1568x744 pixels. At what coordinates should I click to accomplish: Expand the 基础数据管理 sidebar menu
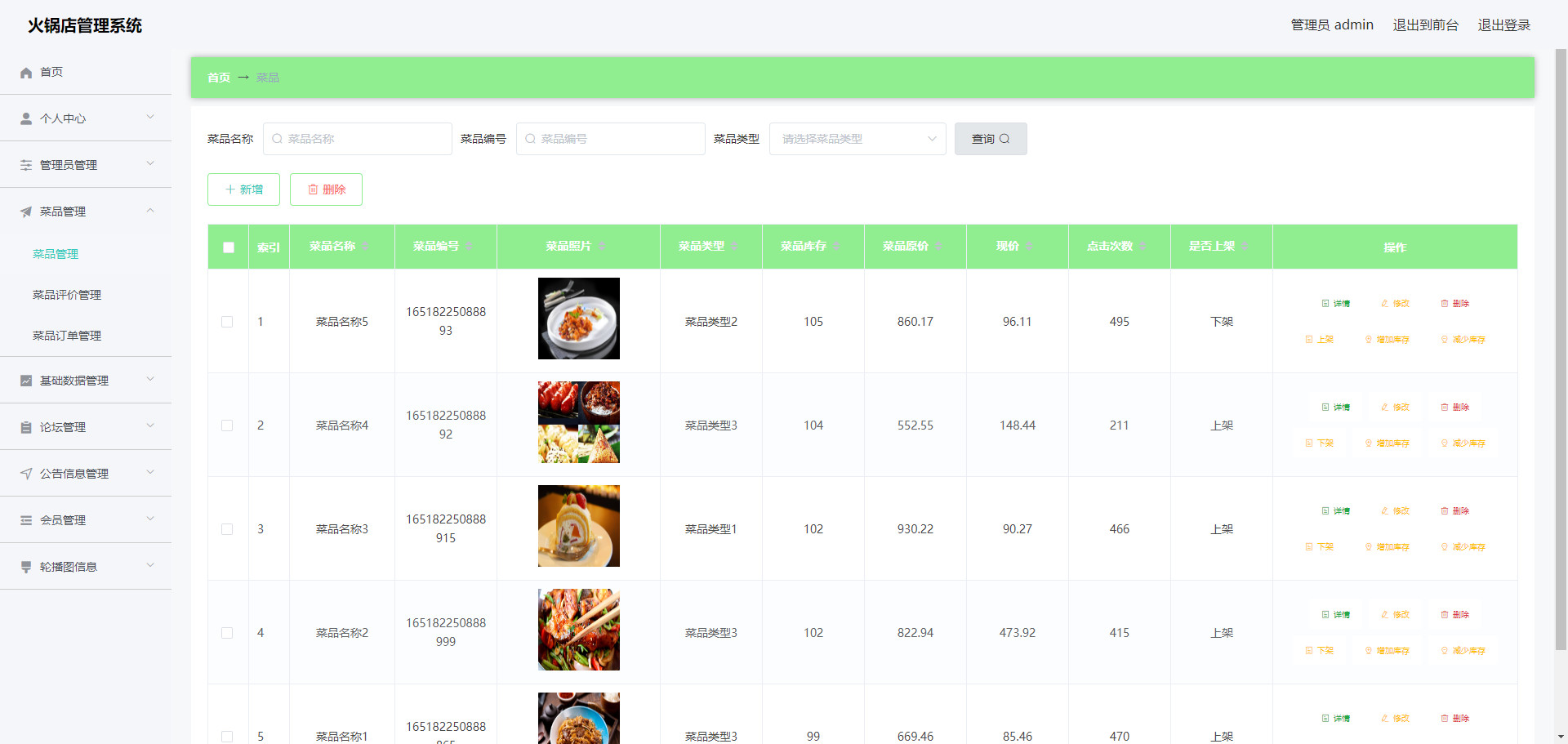tap(86, 381)
